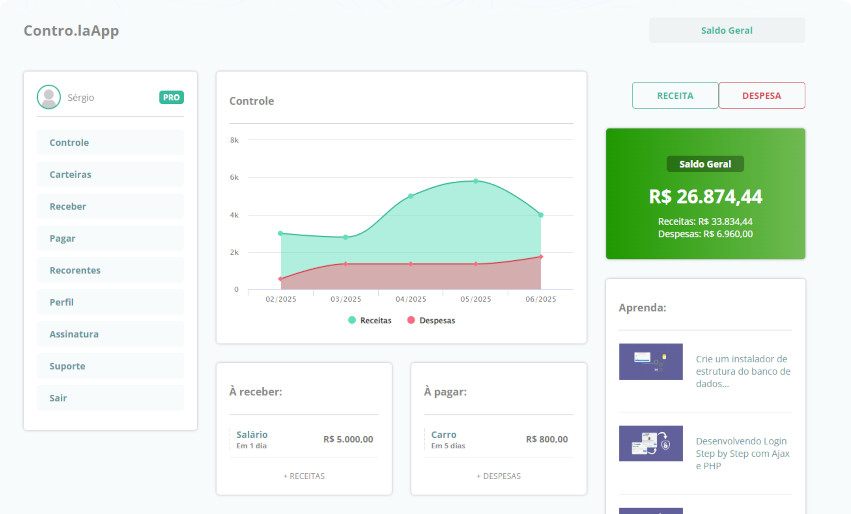Click the R$ 26.874,44 balance amount
The image size is (851, 514).
click(x=706, y=196)
